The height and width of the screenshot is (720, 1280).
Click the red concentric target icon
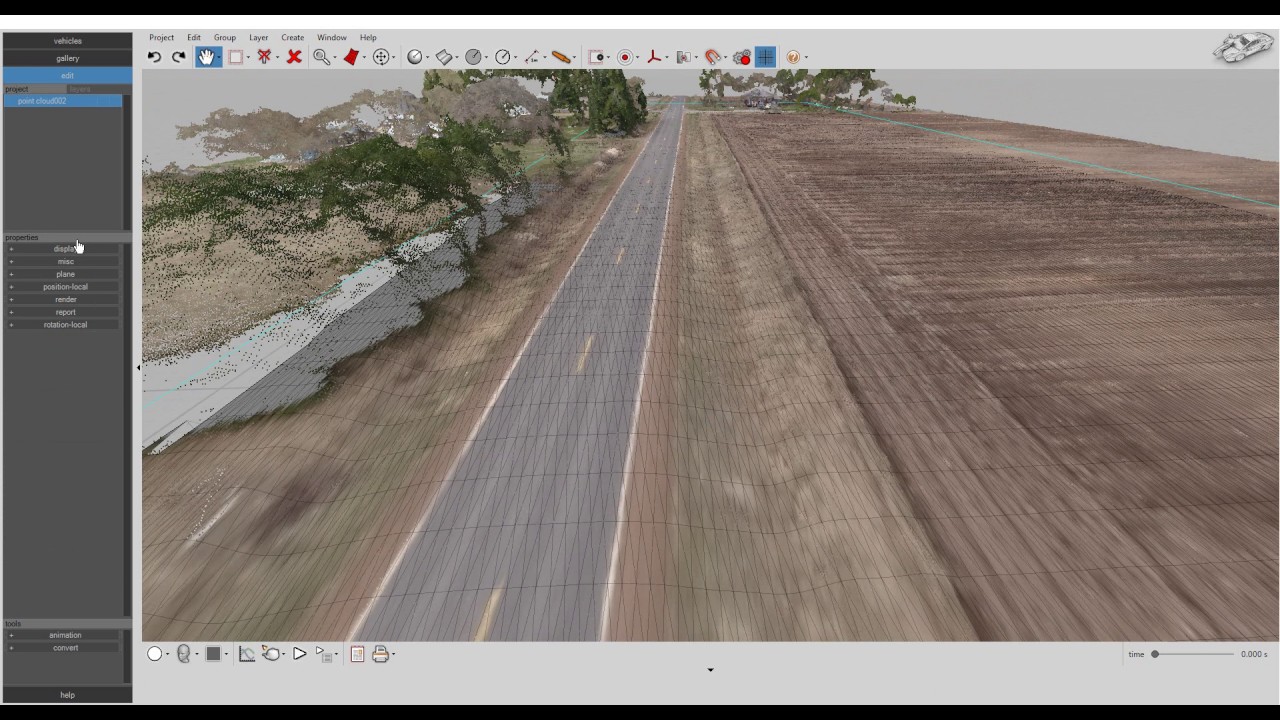(625, 57)
